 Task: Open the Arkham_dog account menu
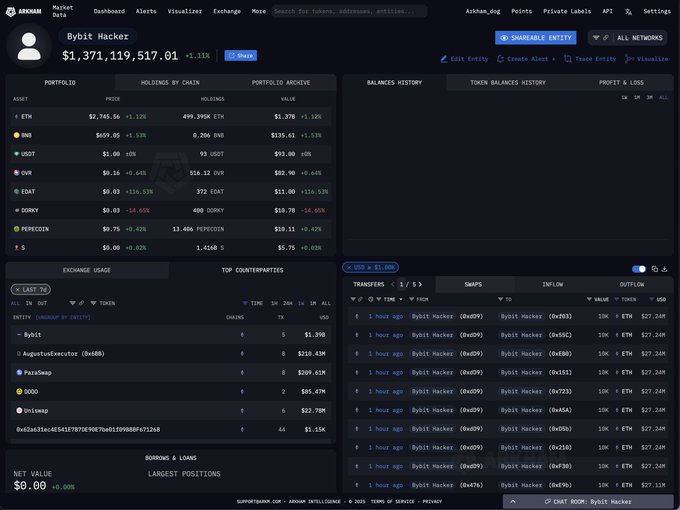click(x=483, y=11)
